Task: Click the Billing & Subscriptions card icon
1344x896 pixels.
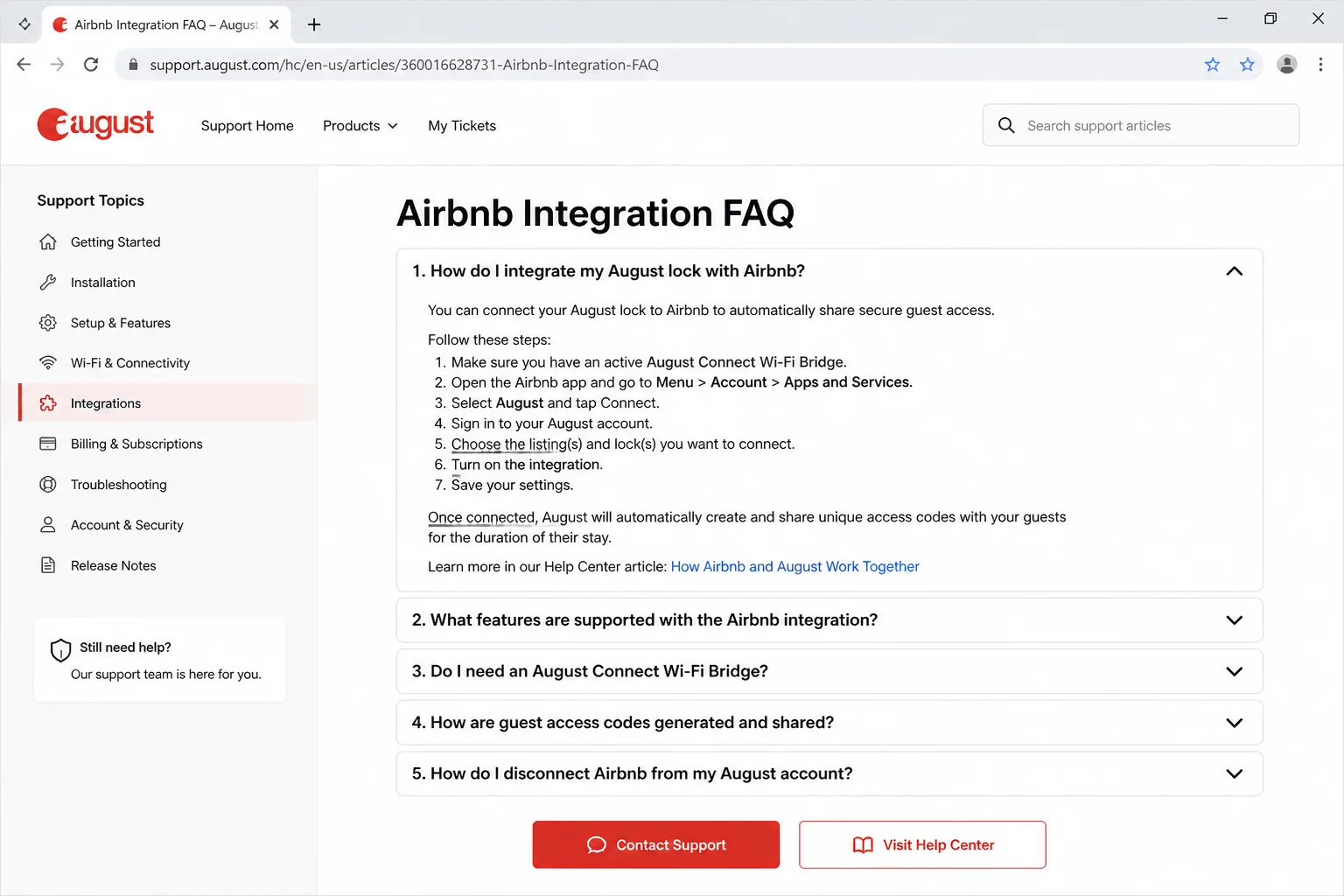Action: coord(48,444)
